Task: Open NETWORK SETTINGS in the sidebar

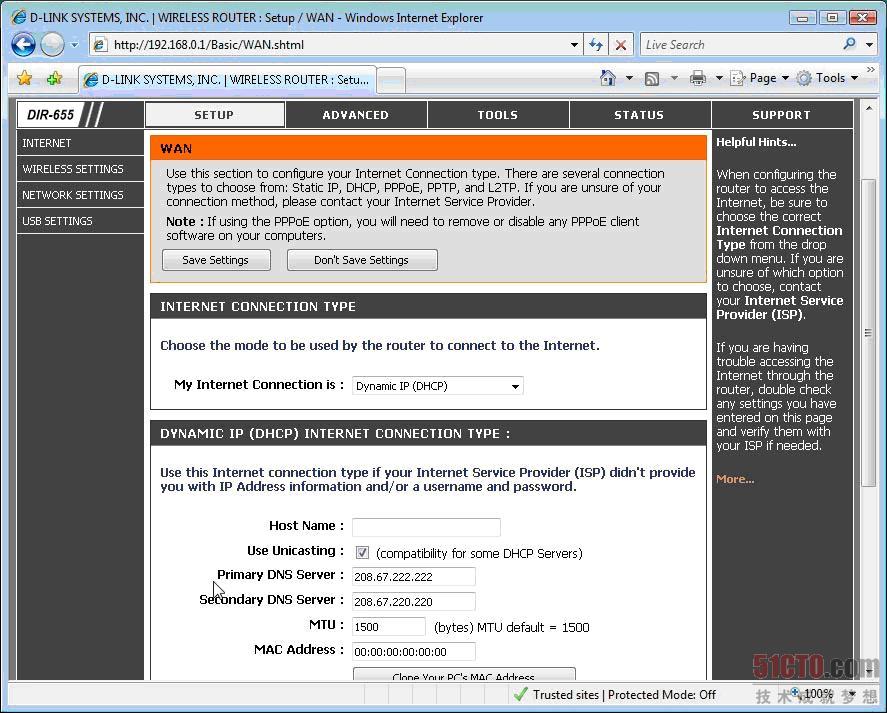Action: (x=80, y=195)
